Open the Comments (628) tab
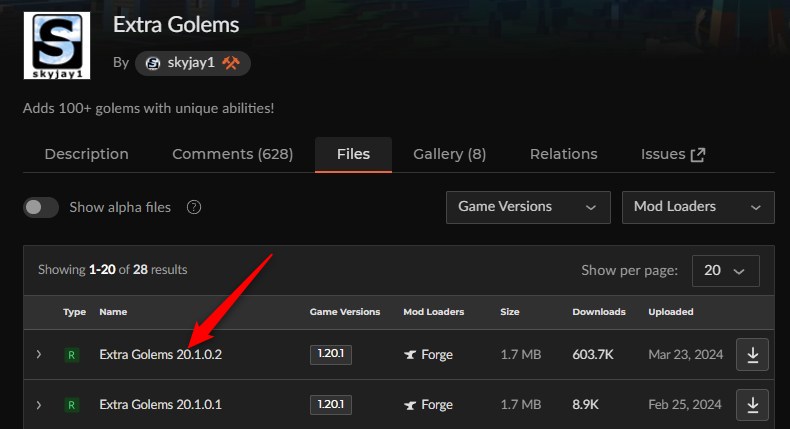Screen dimensions: 790x429 point(232,154)
